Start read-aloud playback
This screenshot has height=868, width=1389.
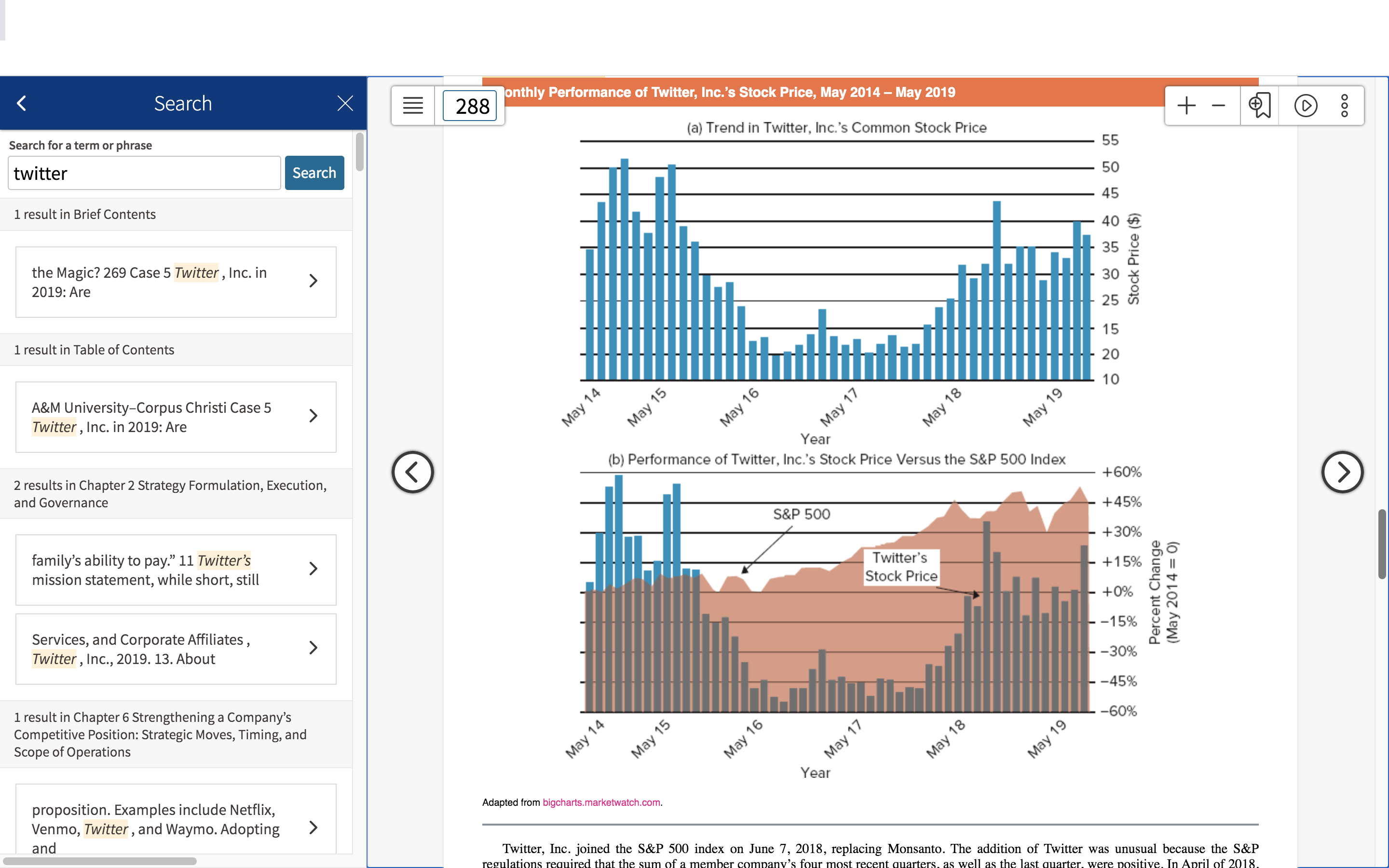(1306, 106)
